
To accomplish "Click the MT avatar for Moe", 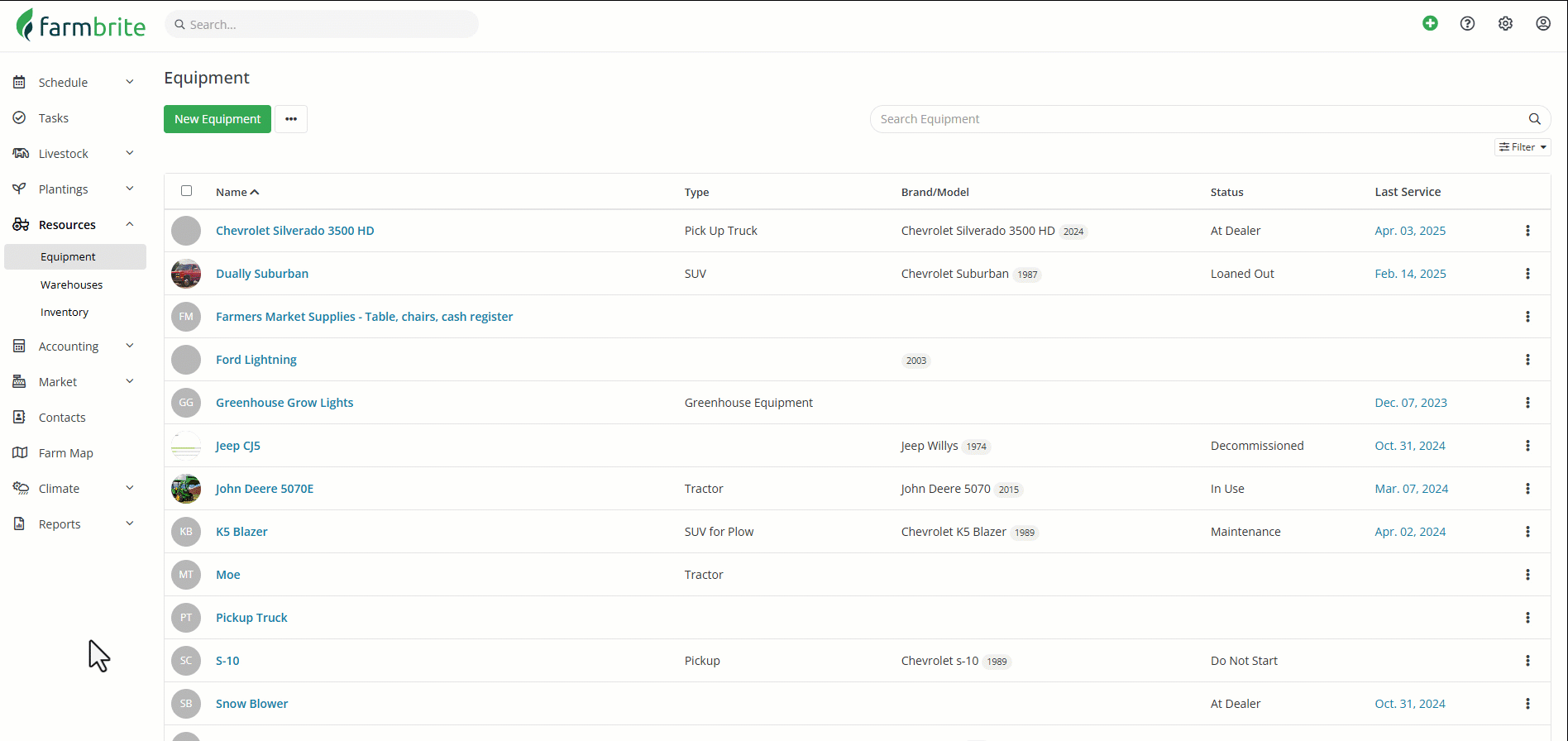I will click(186, 575).
